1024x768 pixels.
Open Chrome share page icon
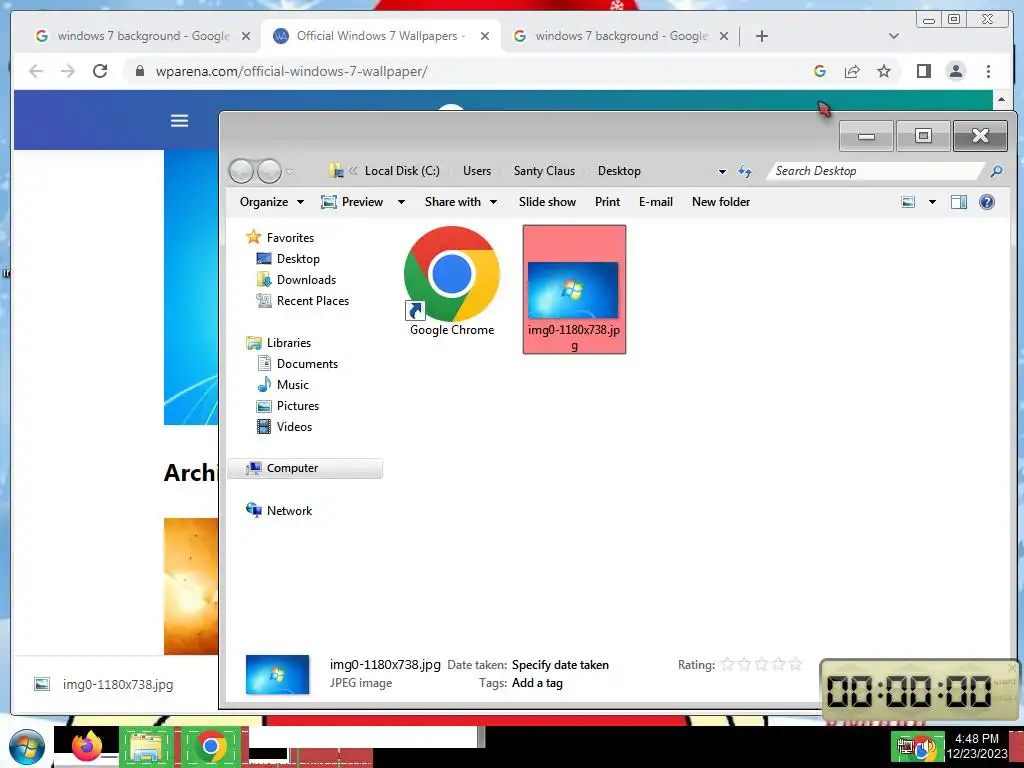tap(852, 71)
